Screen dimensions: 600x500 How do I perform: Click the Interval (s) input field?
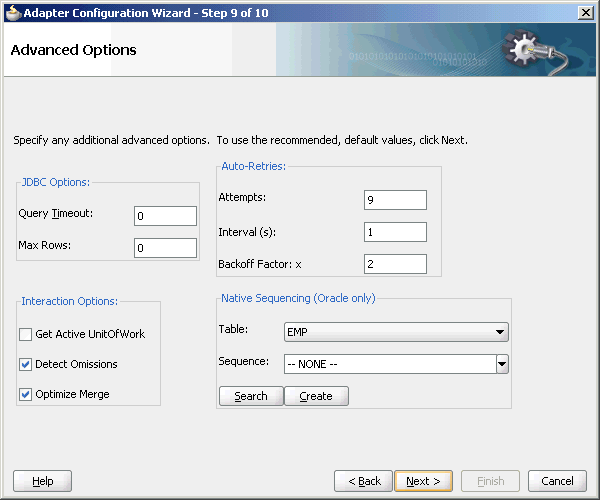[395, 232]
